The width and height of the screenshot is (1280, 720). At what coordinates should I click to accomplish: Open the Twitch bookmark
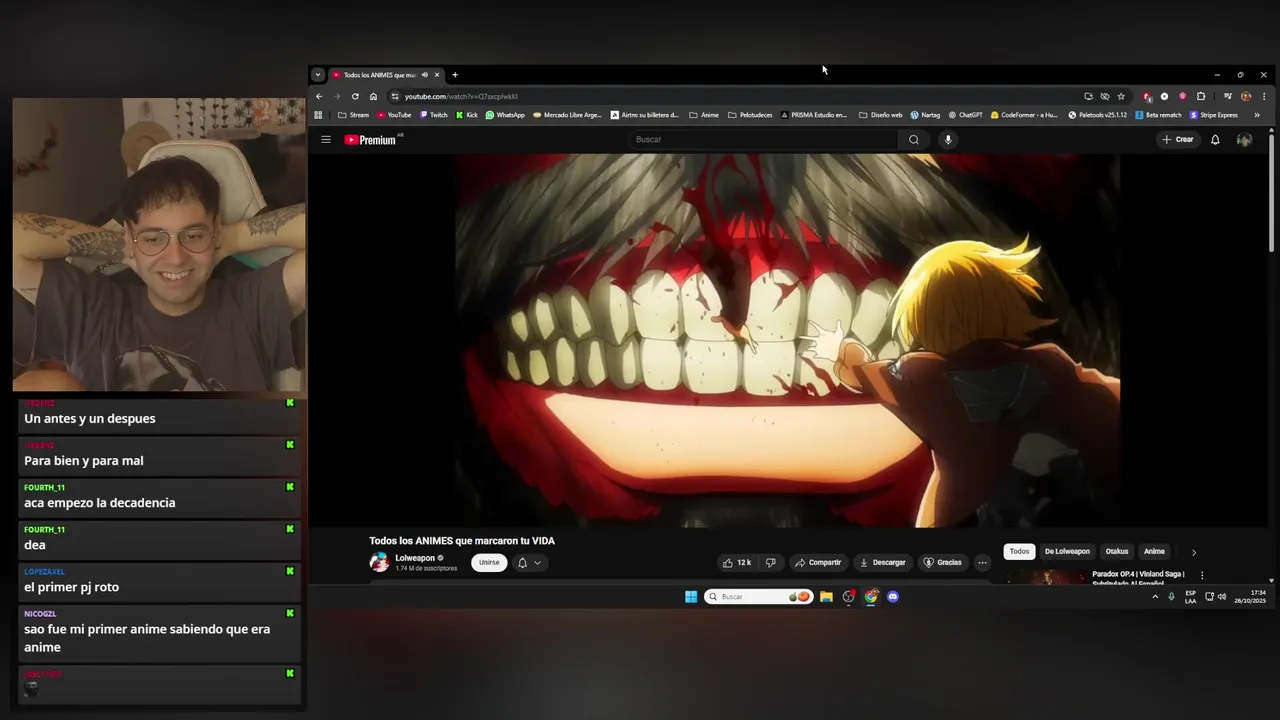pos(434,115)
